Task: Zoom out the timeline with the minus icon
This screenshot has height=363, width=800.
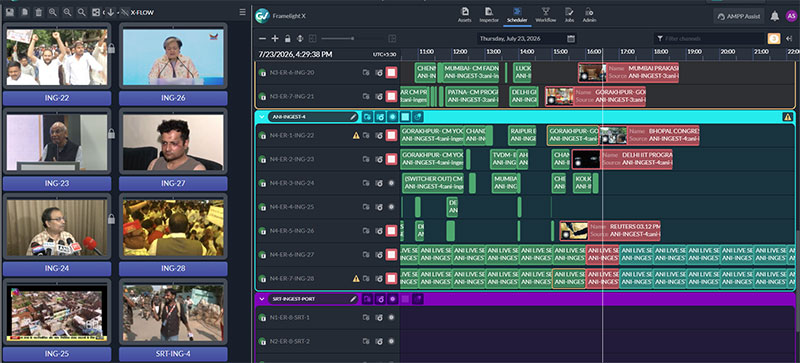Action: 262,38
